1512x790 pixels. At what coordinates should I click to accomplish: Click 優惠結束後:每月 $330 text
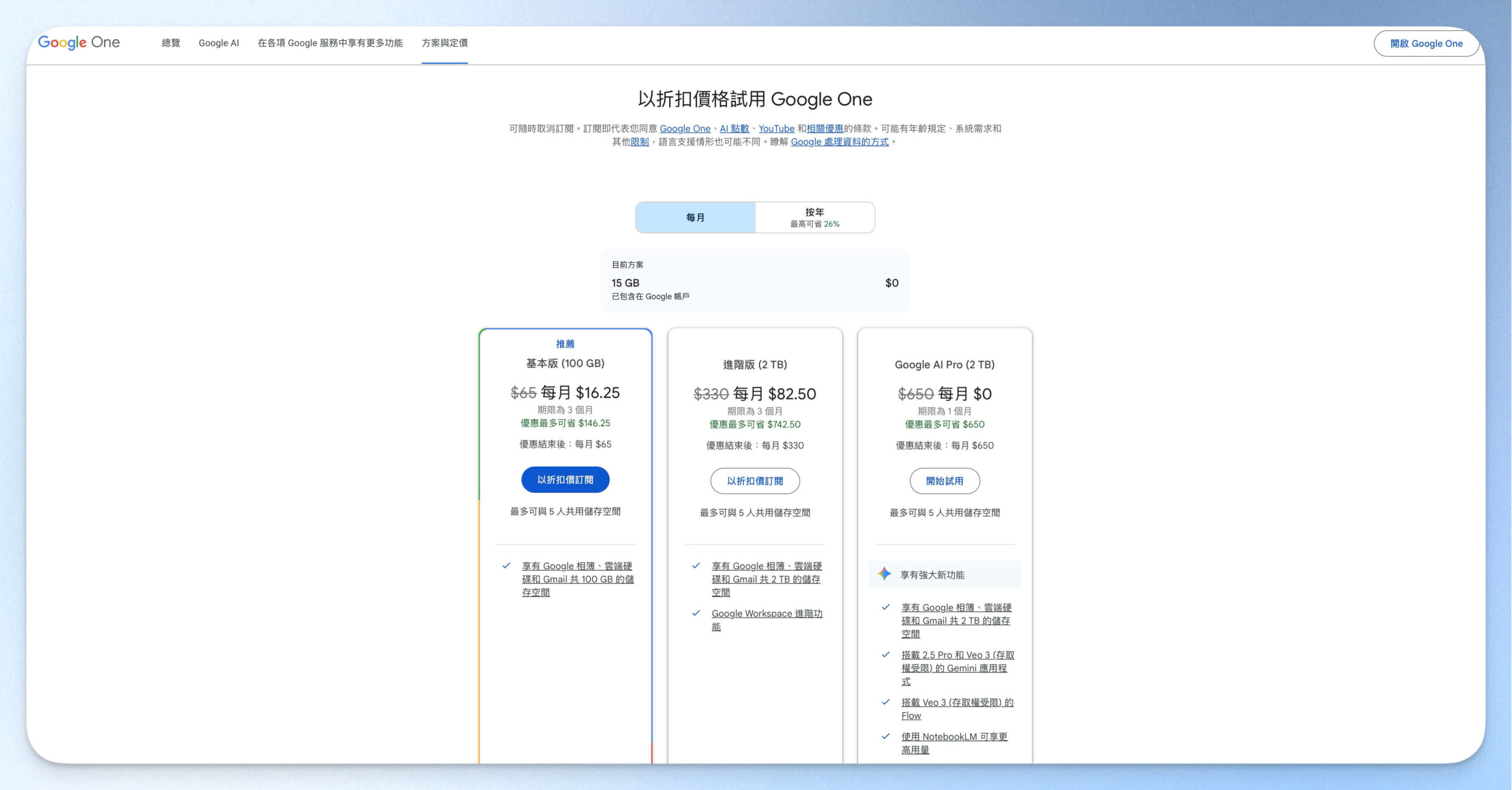click(x=755, y=446)
